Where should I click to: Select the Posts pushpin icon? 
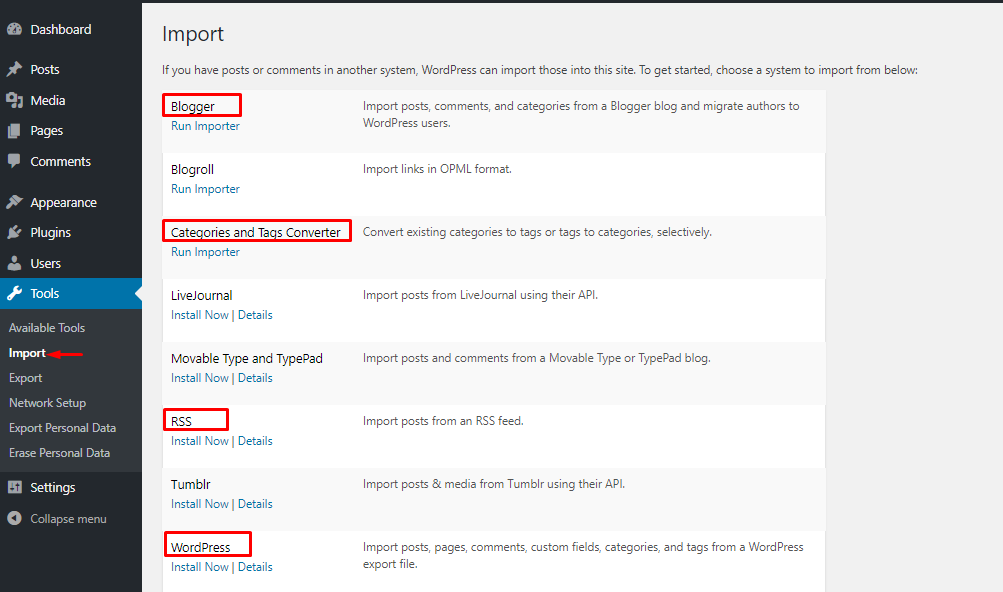[14, 69]
